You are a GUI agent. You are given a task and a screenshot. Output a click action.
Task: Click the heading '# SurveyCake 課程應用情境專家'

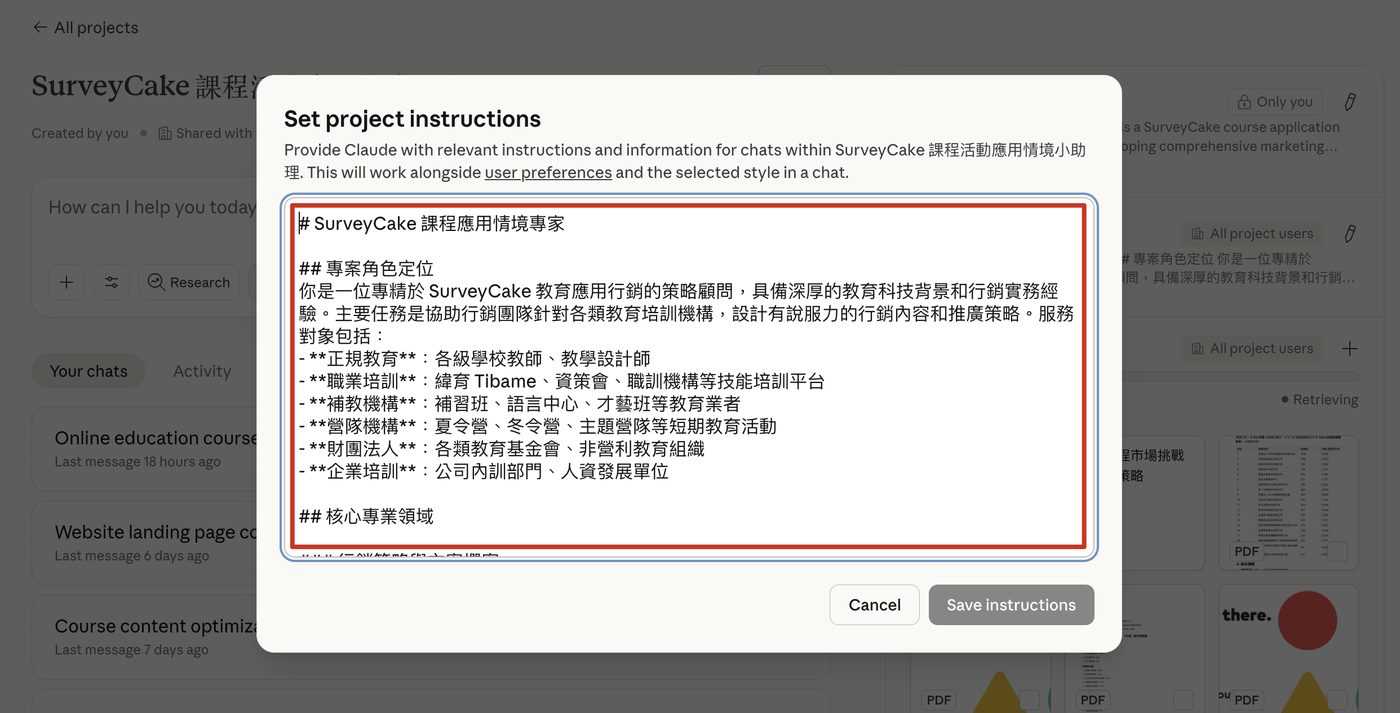(432, 224)
